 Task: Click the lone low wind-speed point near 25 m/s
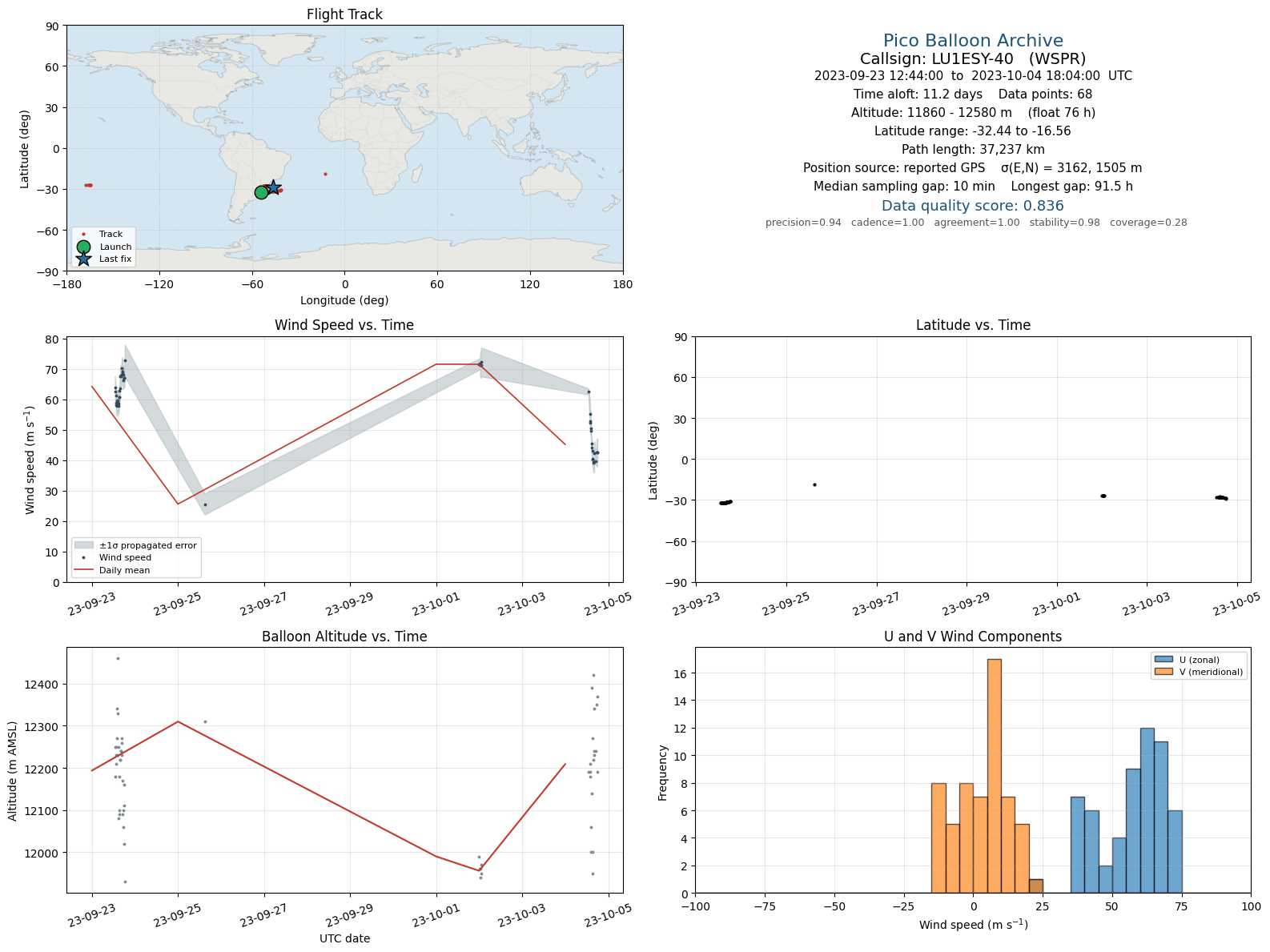click(x=205, y=504)
